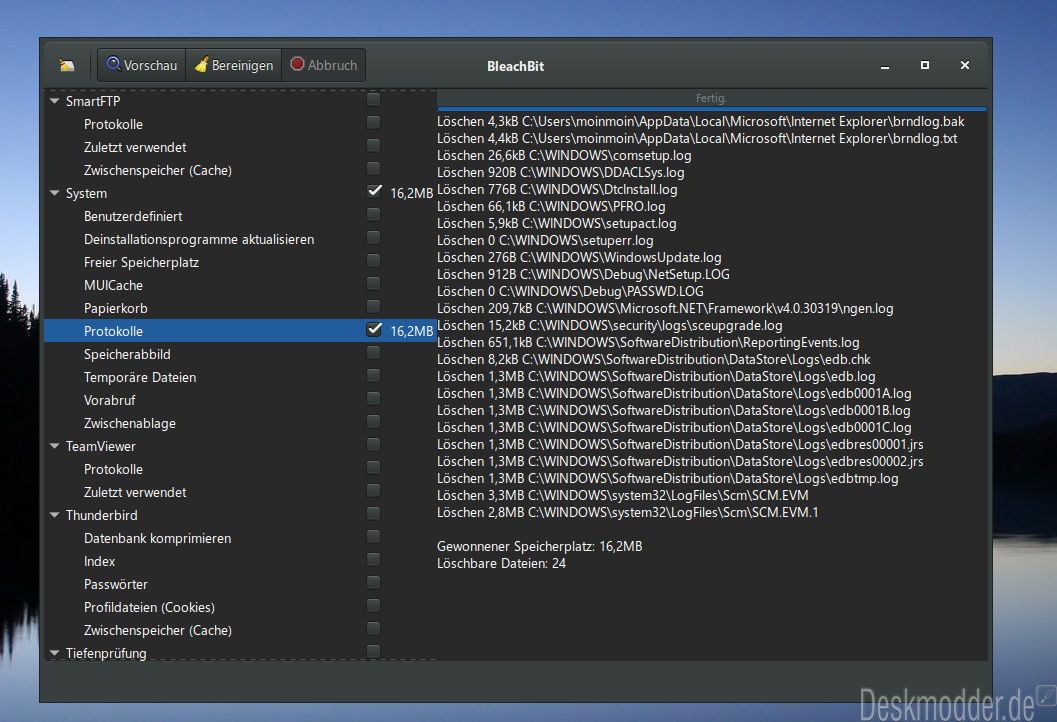Click the Gewonnener Speicherplatz summary line

[539, 547]
